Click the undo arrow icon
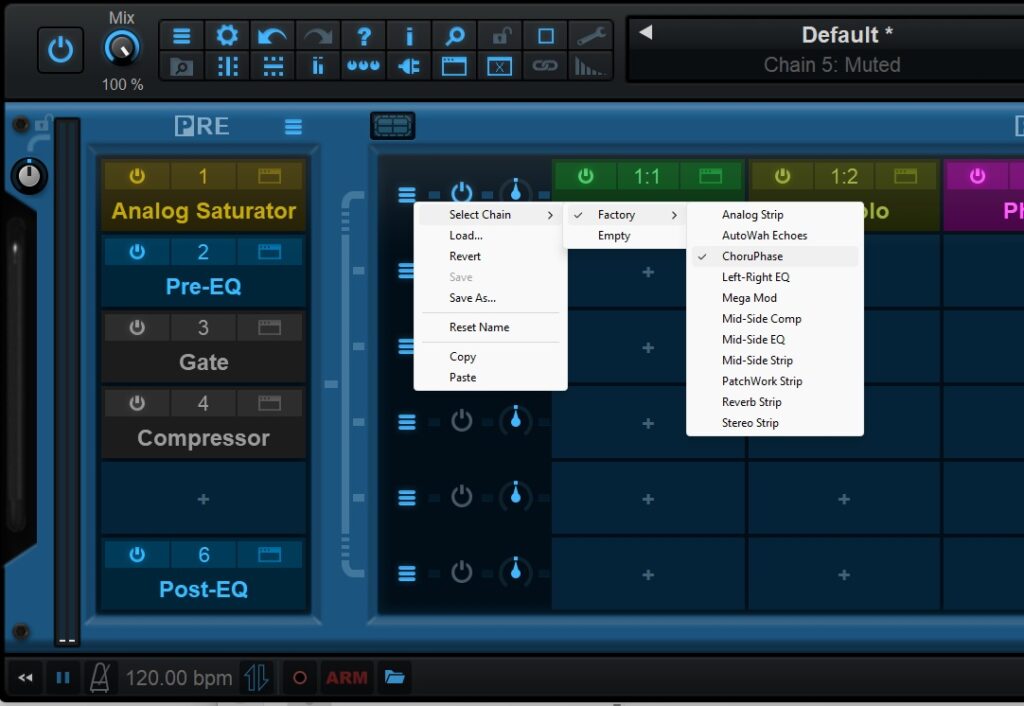1024x706 pixels. coord(272,37)
